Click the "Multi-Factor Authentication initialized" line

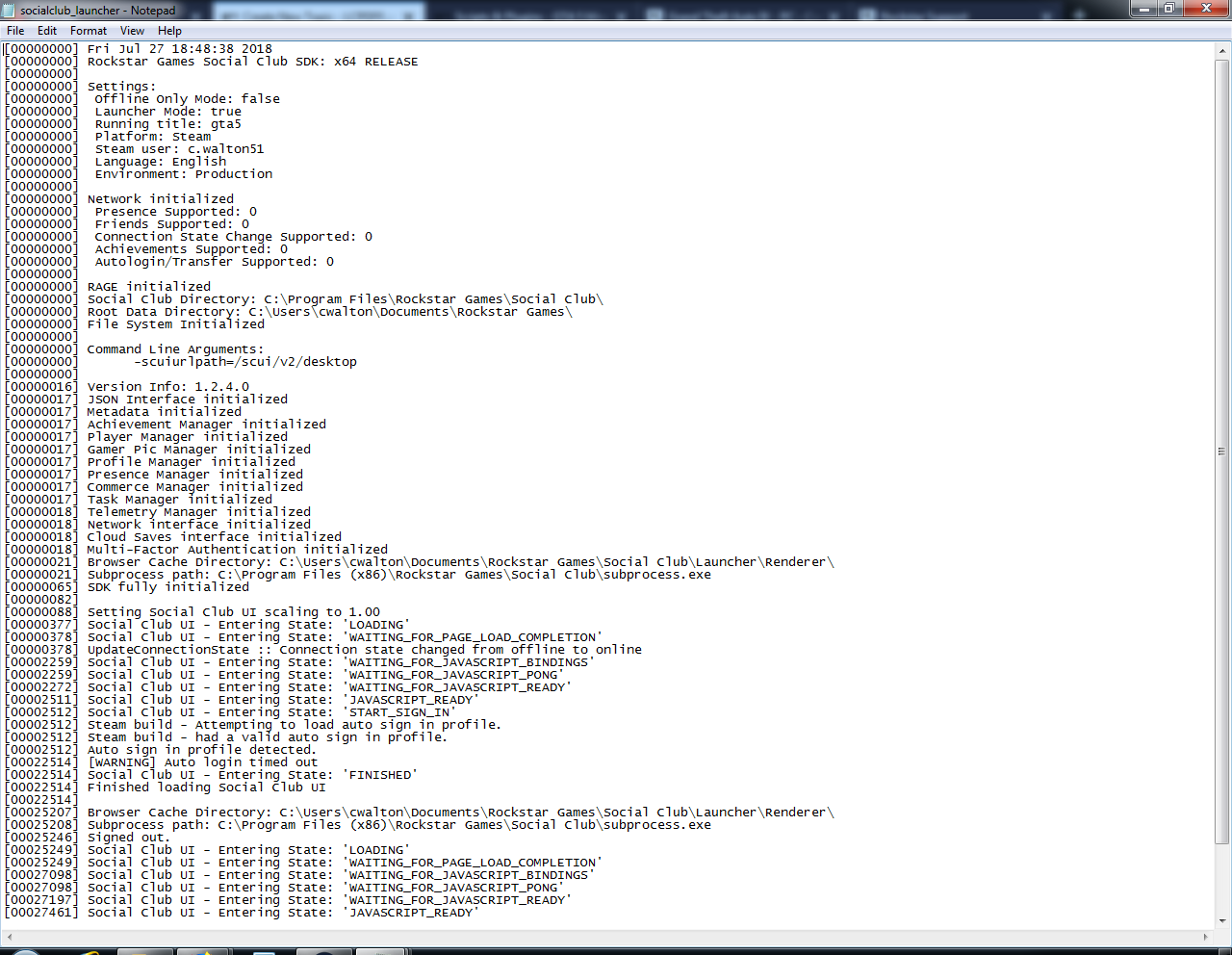238,550
